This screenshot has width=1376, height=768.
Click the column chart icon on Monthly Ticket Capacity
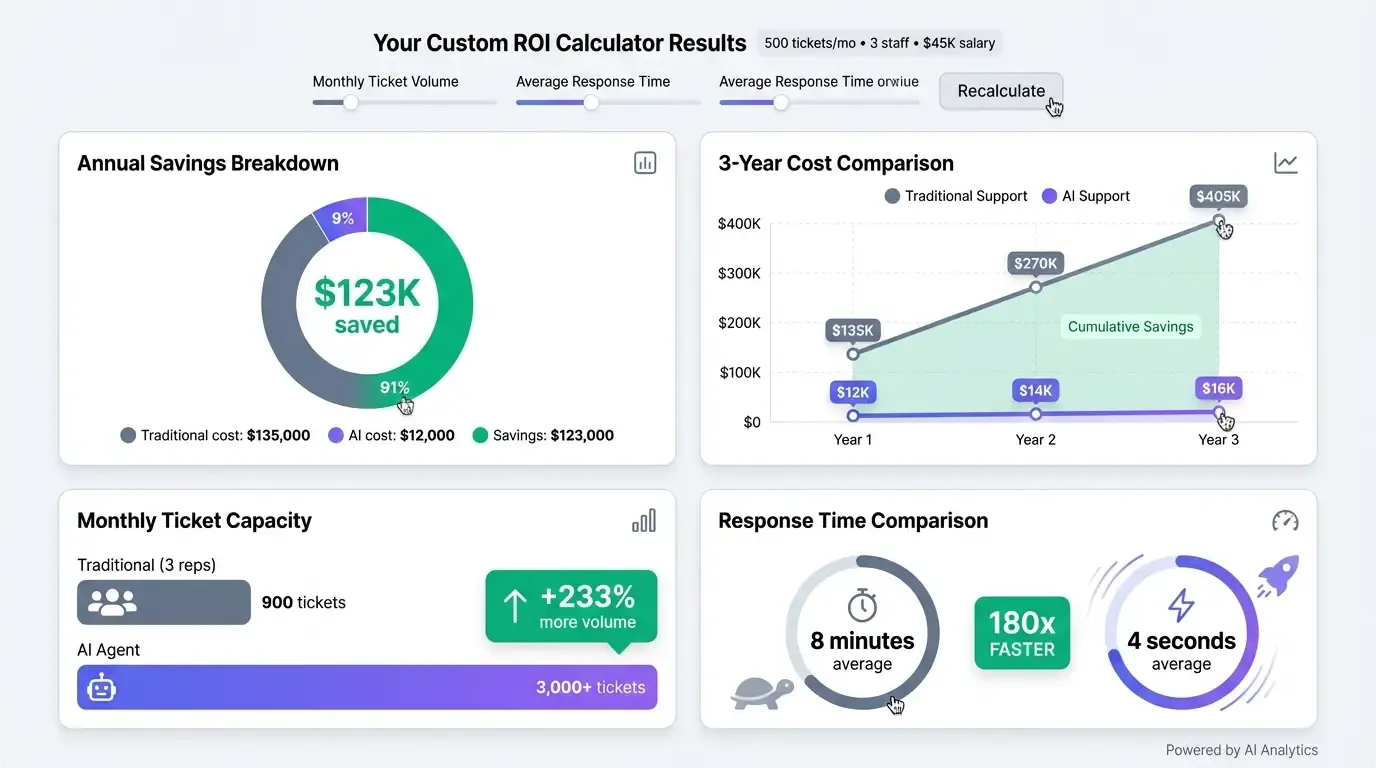coord(645,519)
